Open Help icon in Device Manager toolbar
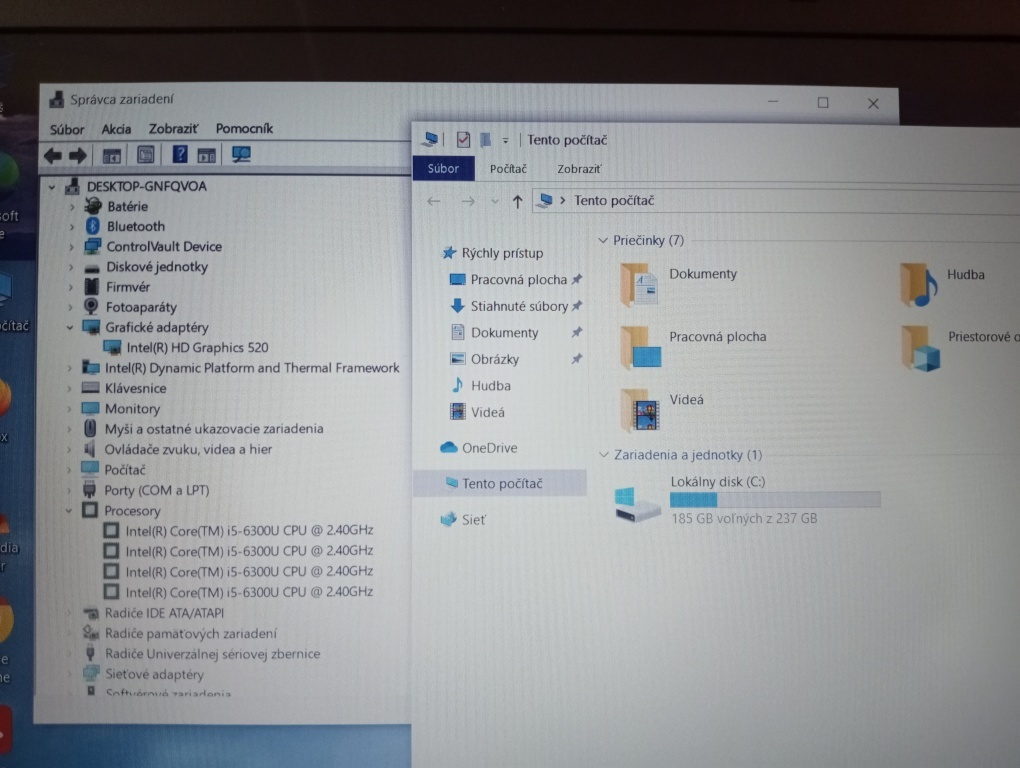1020x768 pixels. pyautogui.click(x=181, y=154)
